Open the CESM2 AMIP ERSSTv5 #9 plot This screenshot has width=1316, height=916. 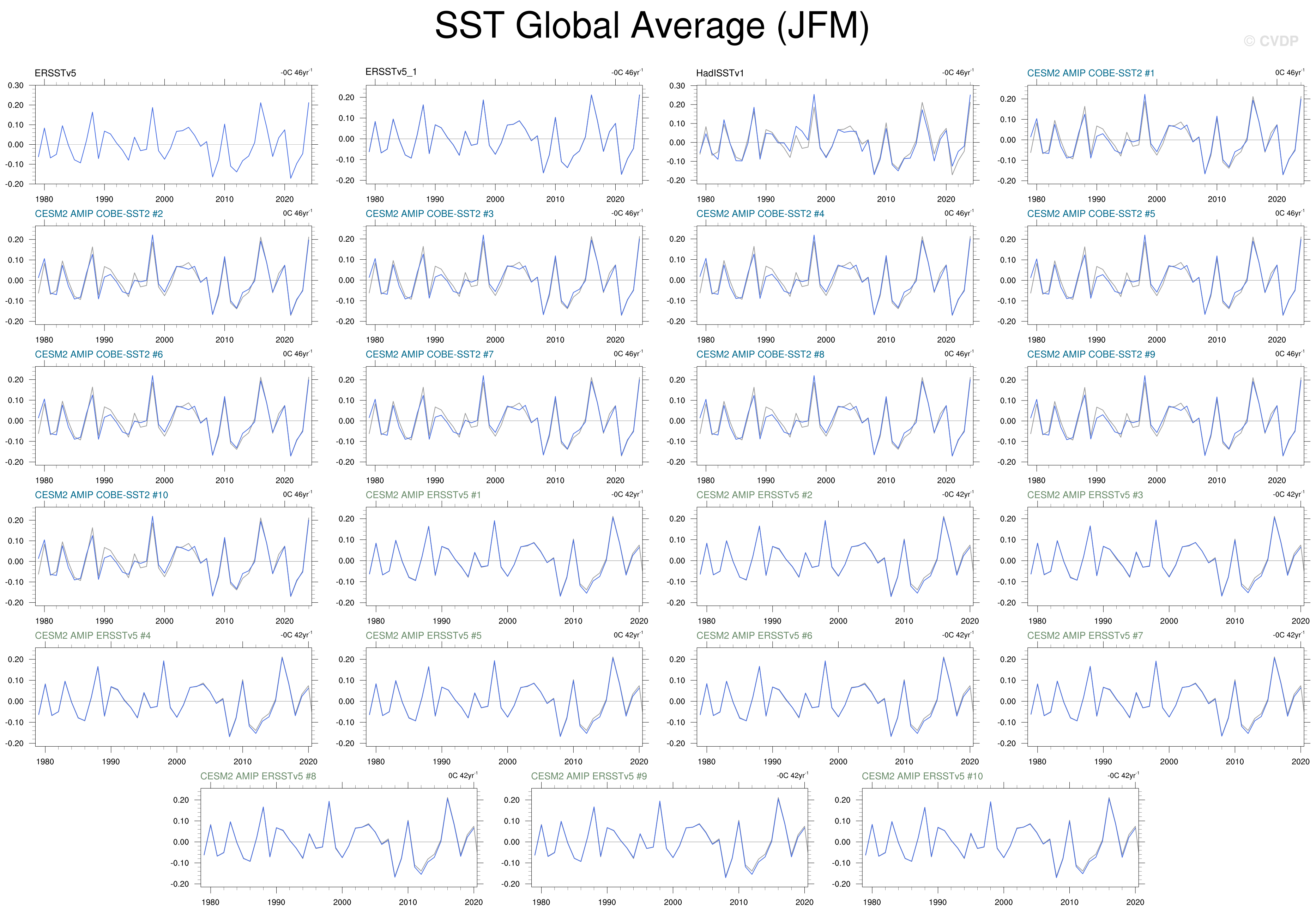click(669, 837)
